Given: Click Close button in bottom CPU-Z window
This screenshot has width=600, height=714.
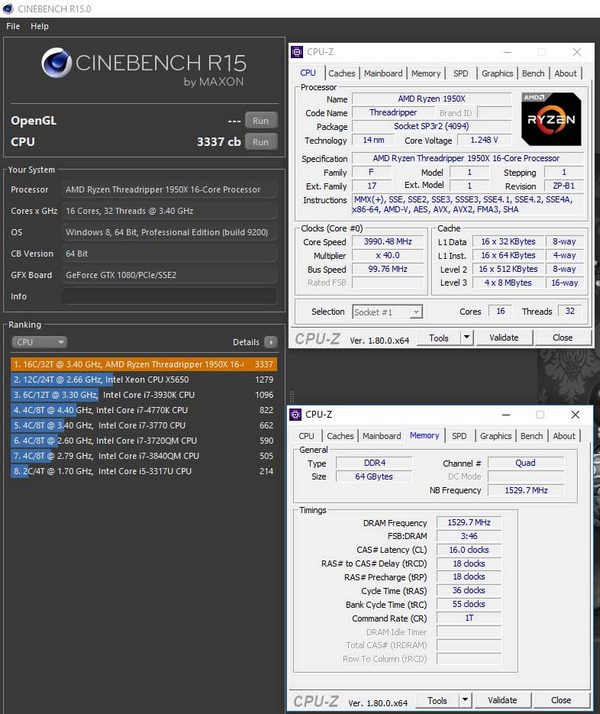Looking at the screenshot, I should click(x=561, y=700).
